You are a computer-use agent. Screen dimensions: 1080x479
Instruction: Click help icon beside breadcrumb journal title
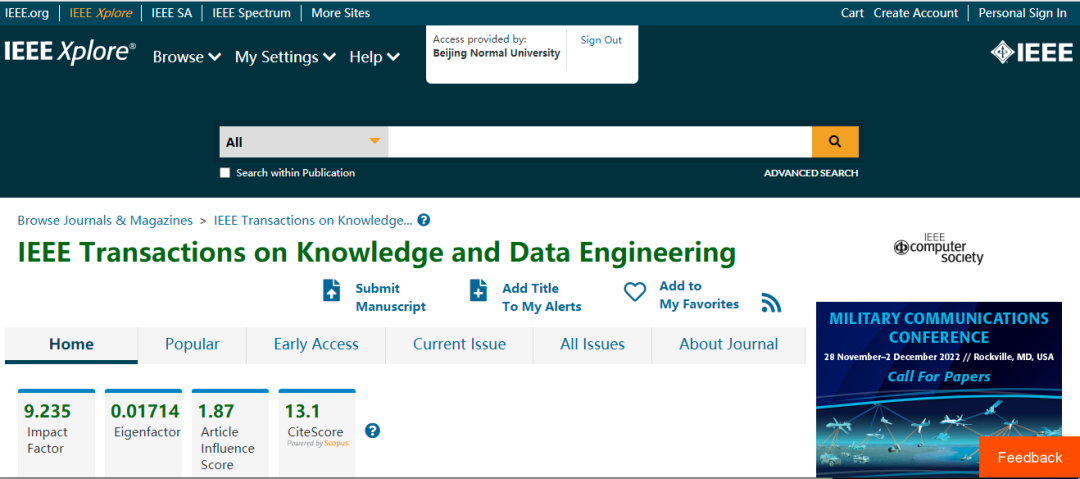(424, 220)
